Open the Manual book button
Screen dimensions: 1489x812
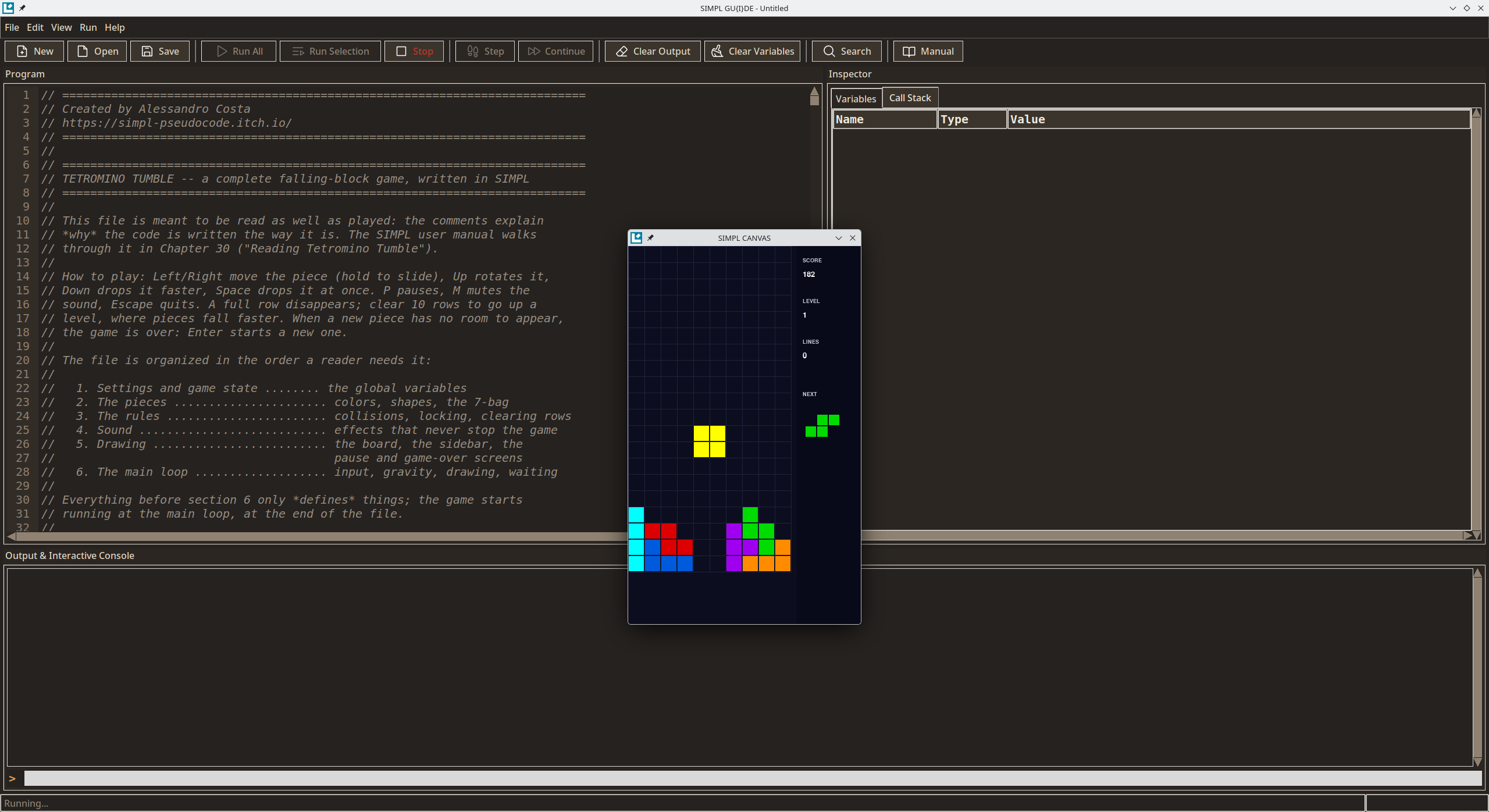[928, 51]
